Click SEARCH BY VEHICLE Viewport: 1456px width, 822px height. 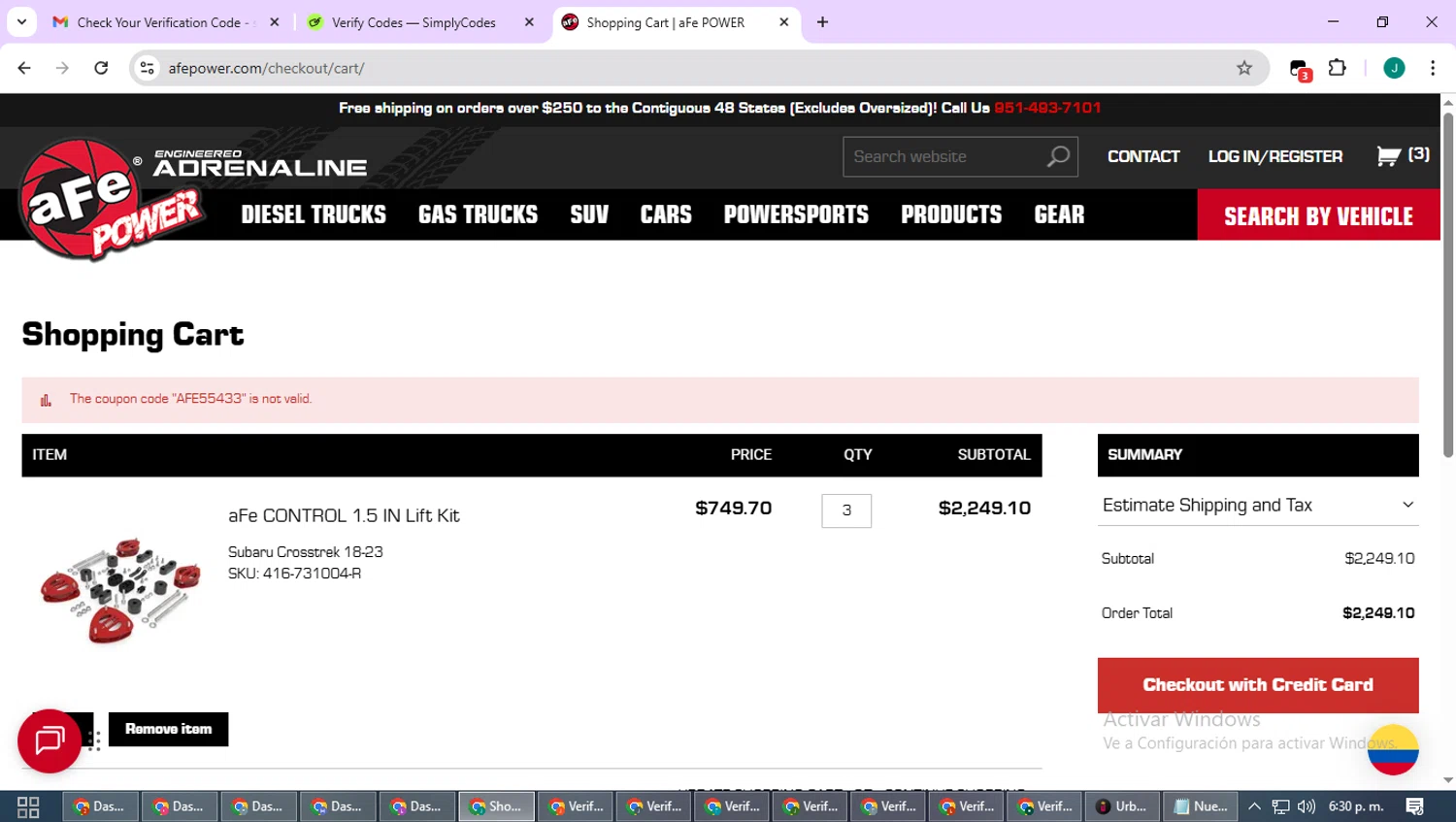1318,215
